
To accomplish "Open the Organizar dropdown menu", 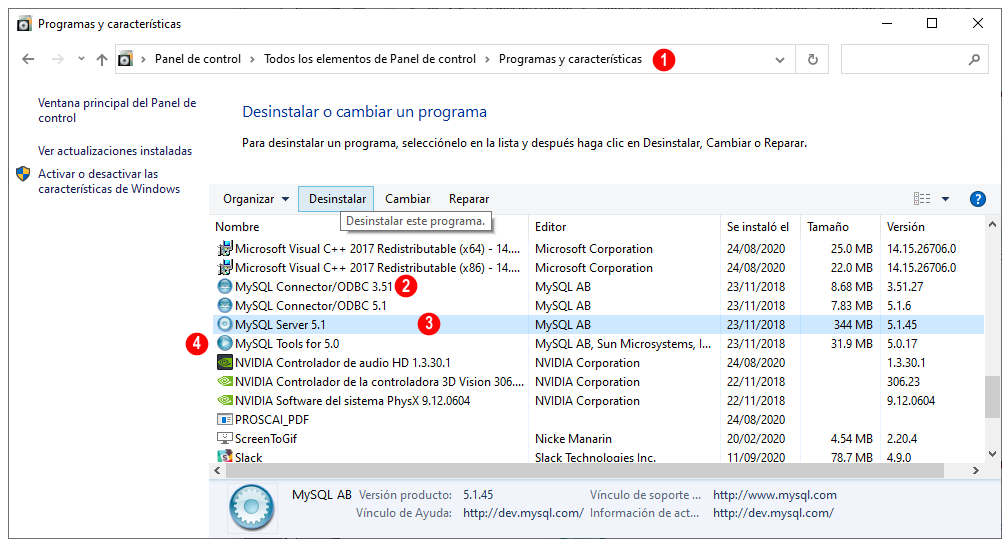I will click(x=256, y=199).
